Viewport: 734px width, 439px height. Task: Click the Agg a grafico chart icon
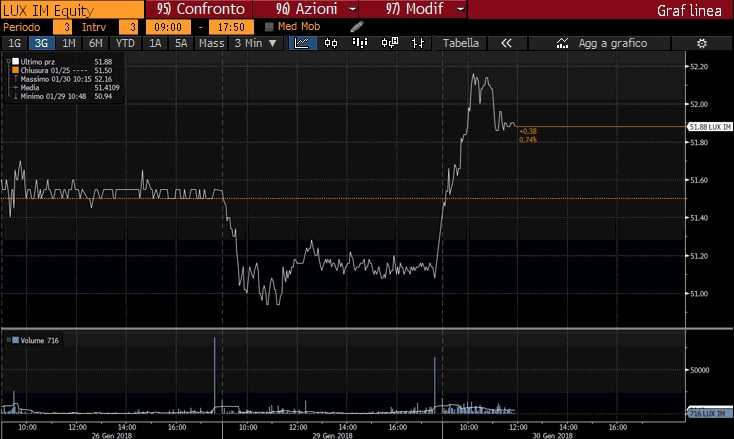562,43
